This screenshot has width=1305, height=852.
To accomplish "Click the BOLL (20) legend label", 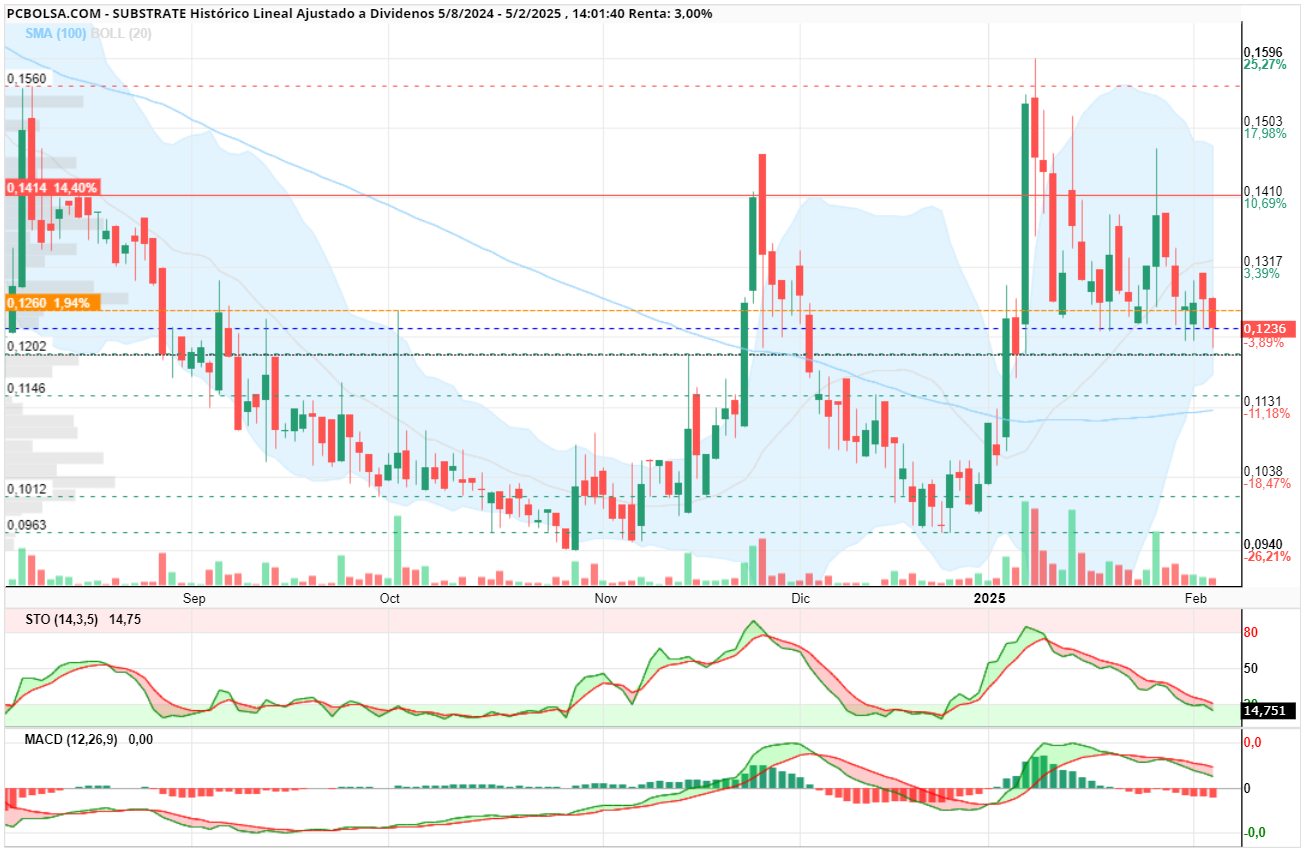I will (x=121, y=32).
